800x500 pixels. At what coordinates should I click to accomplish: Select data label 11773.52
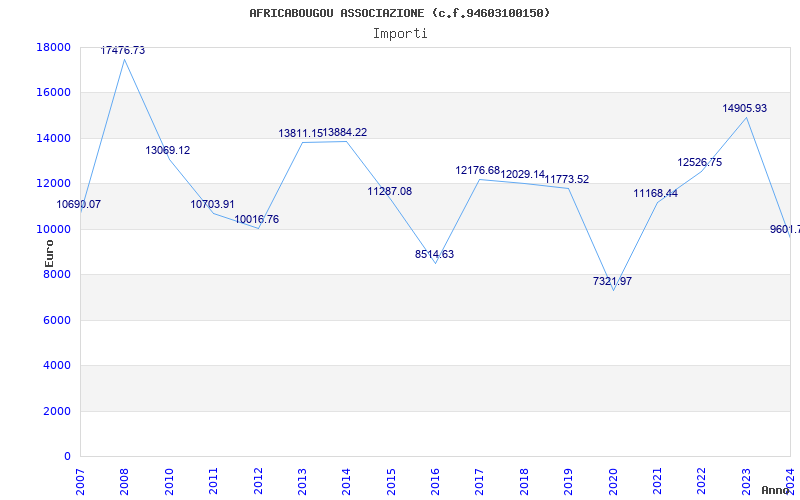[x=567, y=180]
